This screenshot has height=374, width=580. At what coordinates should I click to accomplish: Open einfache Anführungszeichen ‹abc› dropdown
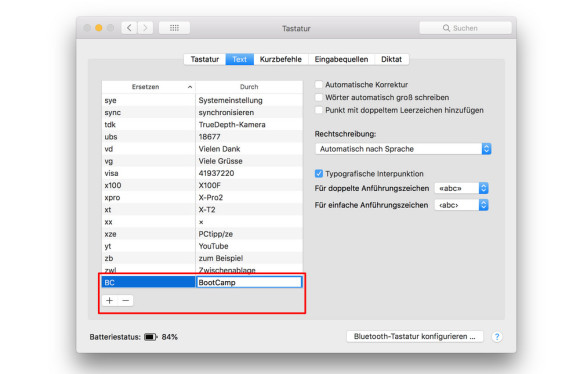click(x=461, y=205)
